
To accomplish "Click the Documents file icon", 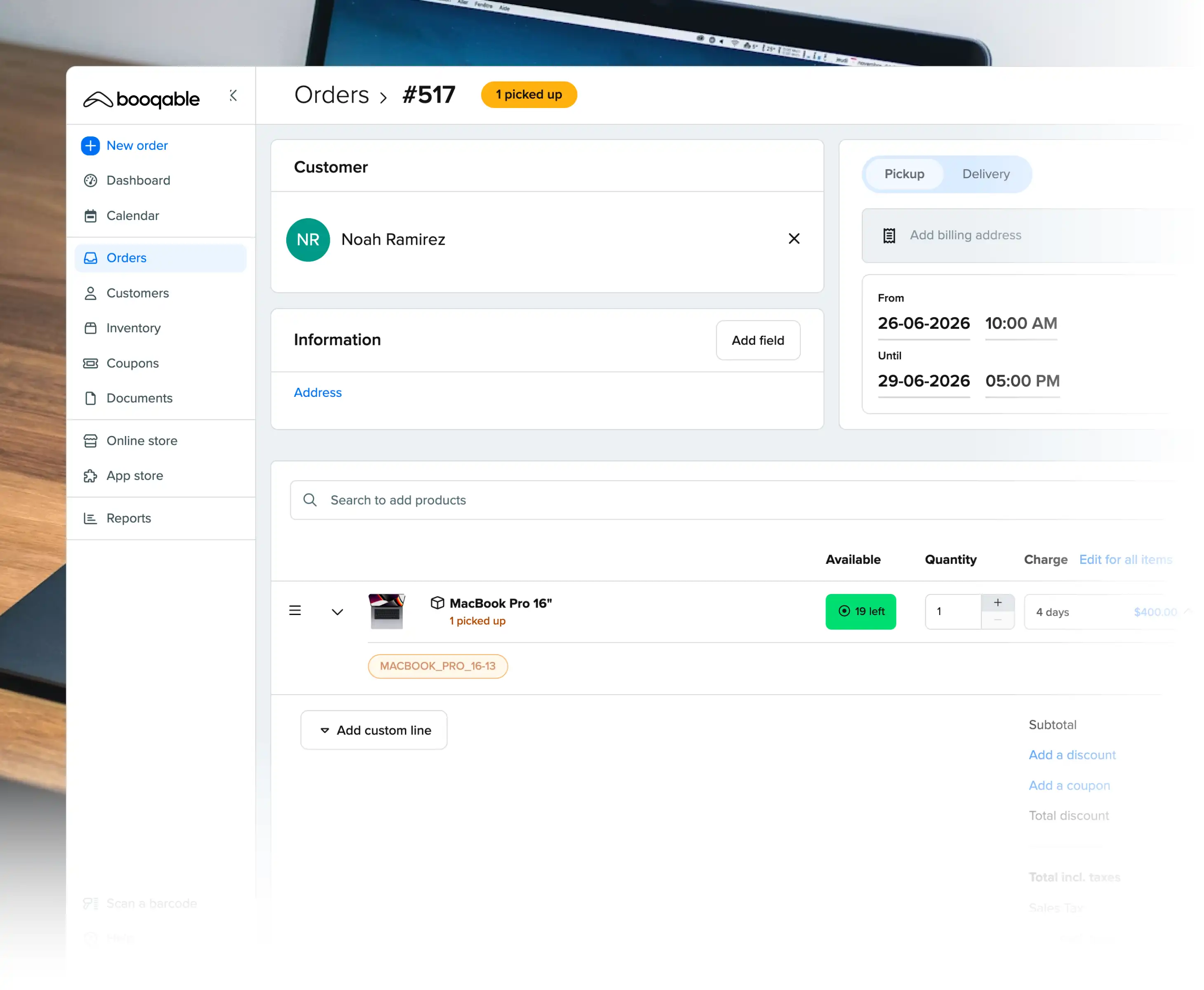I will 90,398.
